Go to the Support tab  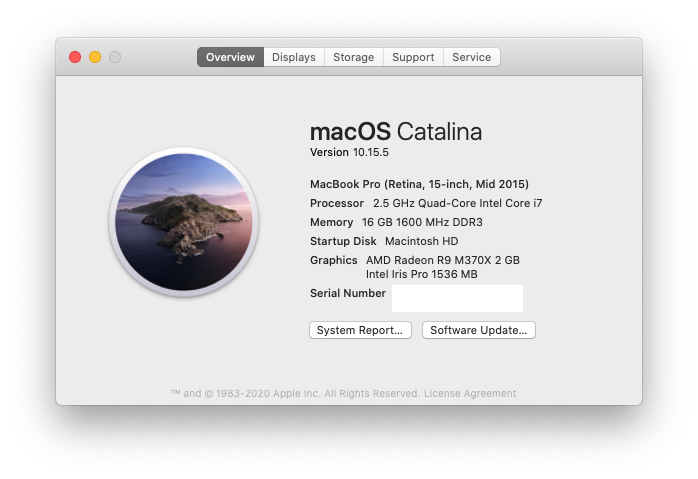coord(413,57)
